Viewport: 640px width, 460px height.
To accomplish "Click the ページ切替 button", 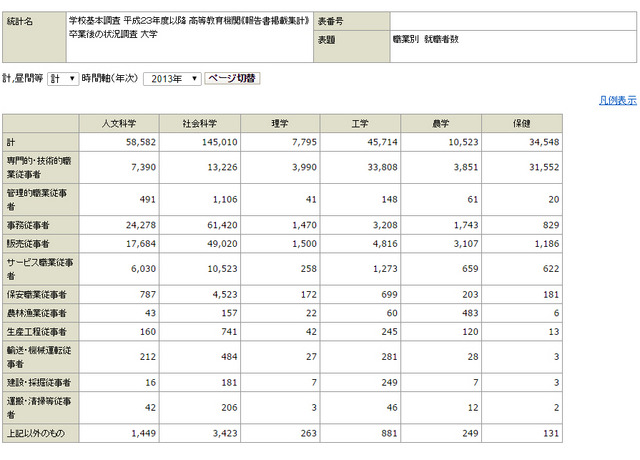I will click(232, 78).
